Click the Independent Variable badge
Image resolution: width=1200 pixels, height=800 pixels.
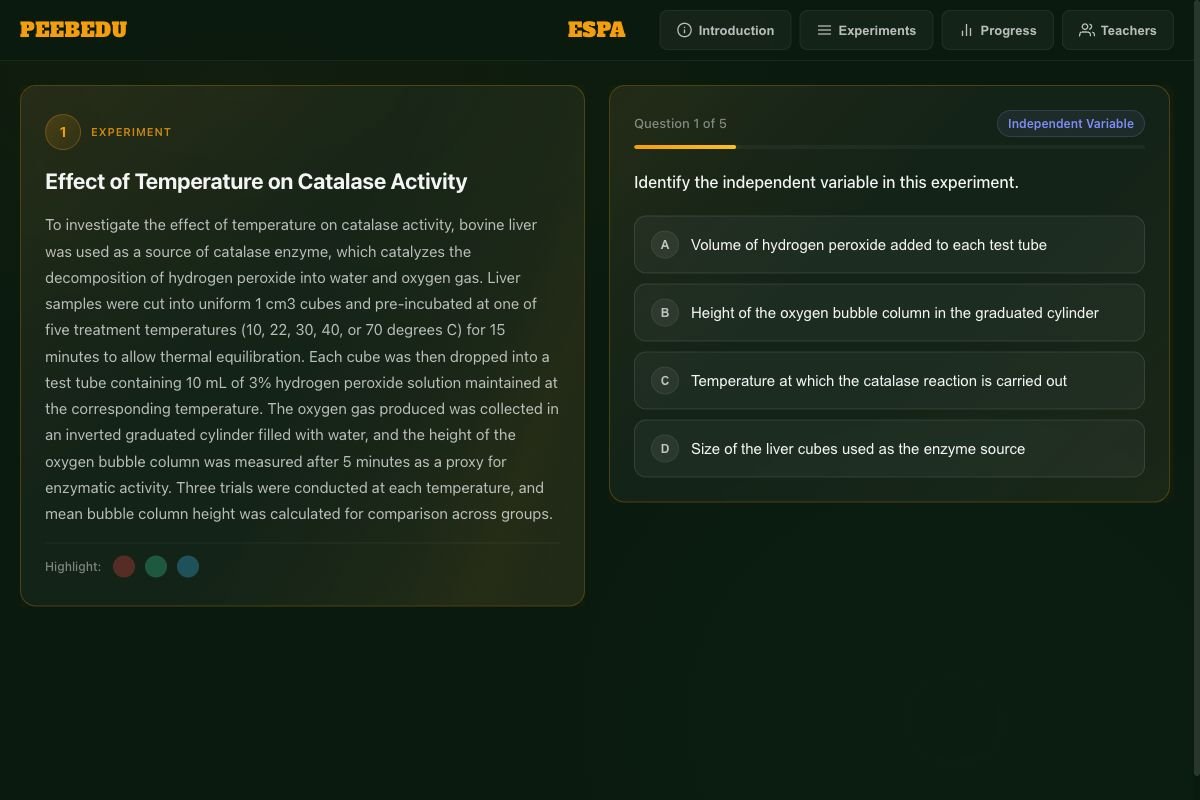coord(1070,123)
